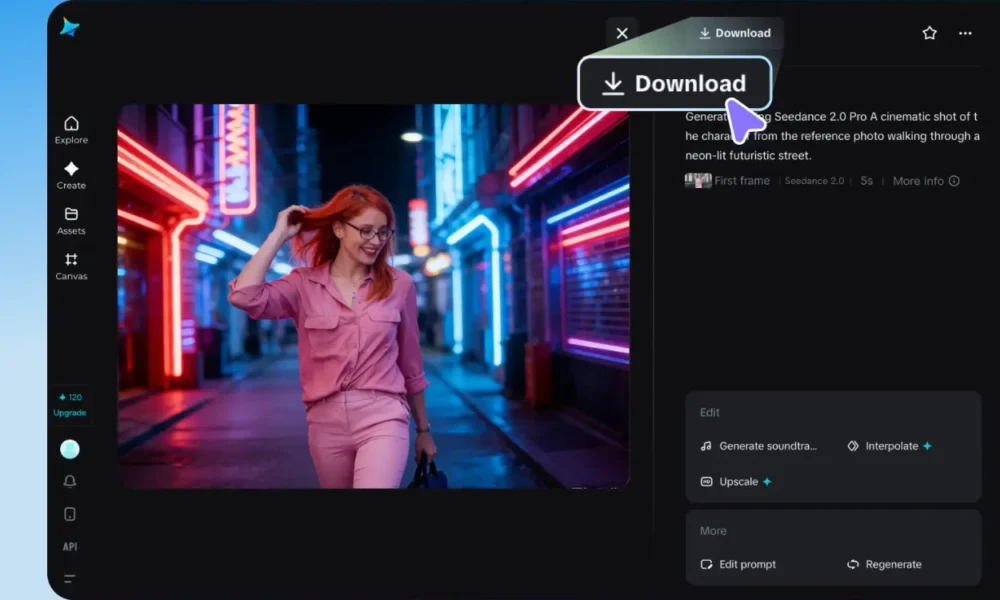1000x600 pixels.
Task: Click the More info circle icon
Action: 954,181
